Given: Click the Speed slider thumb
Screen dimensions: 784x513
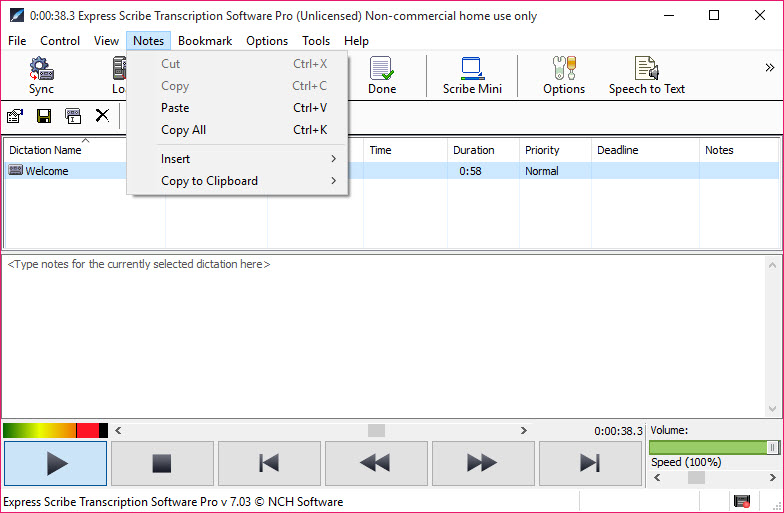Looking at the screenshot, I should coord(696,478).
